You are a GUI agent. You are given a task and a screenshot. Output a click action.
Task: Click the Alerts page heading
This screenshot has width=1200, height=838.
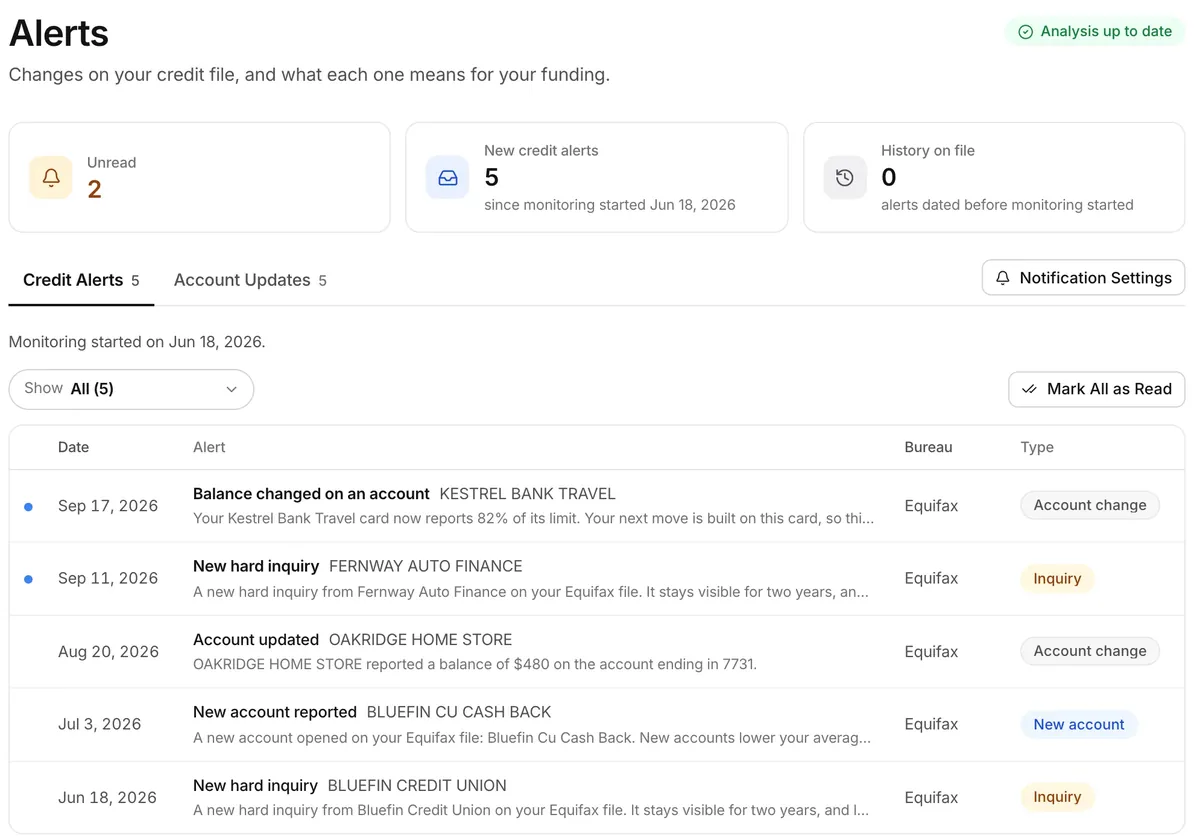59,33
